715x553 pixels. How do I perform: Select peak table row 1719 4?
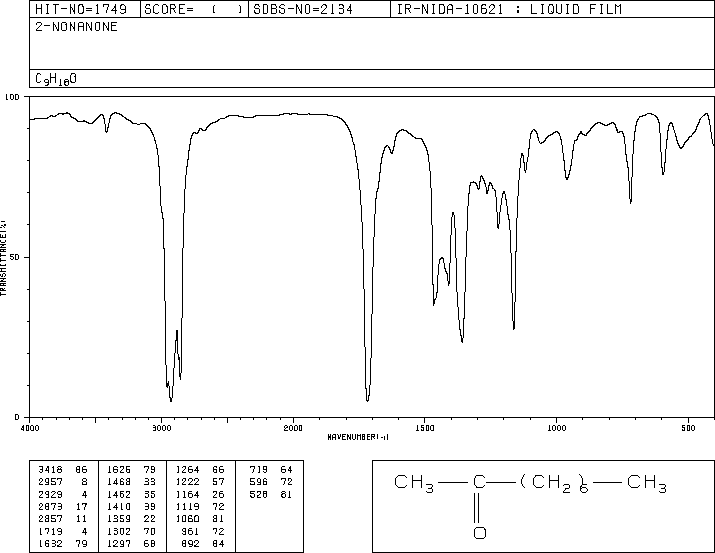(x=62, y=532)
